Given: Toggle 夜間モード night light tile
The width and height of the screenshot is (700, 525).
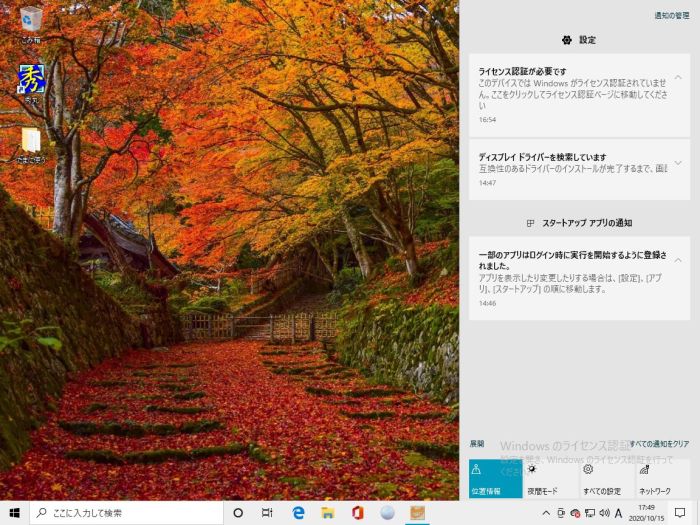Looking at the screenshot, I should (x=551, y=479).
